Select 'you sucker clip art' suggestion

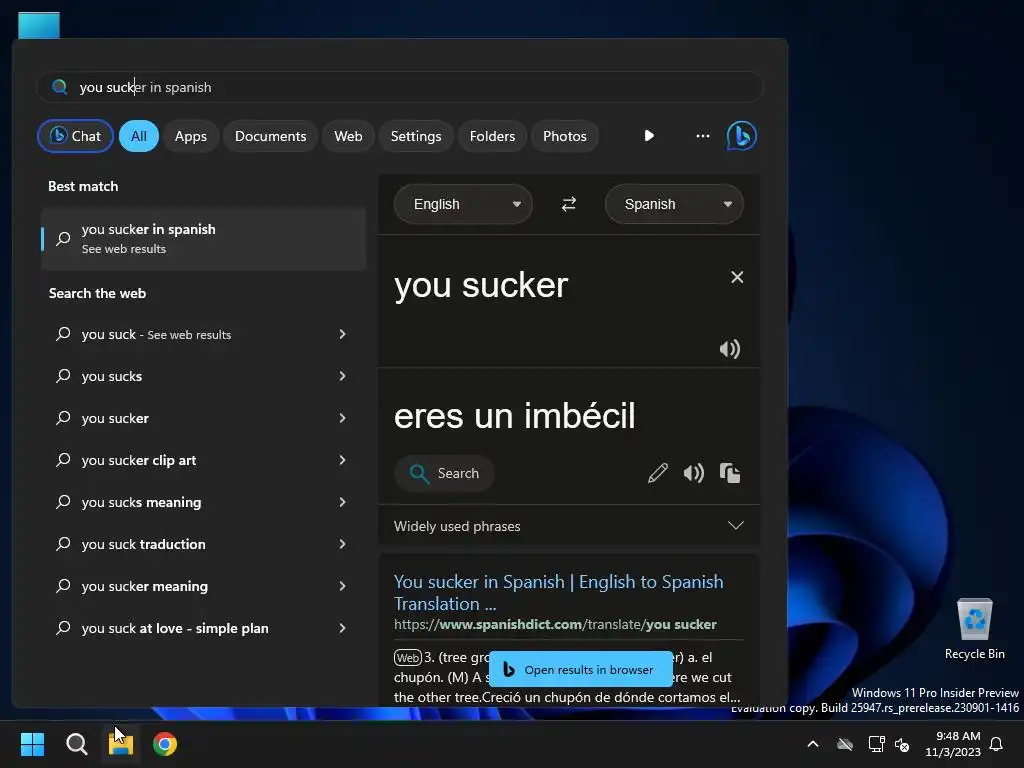(203, 460)
